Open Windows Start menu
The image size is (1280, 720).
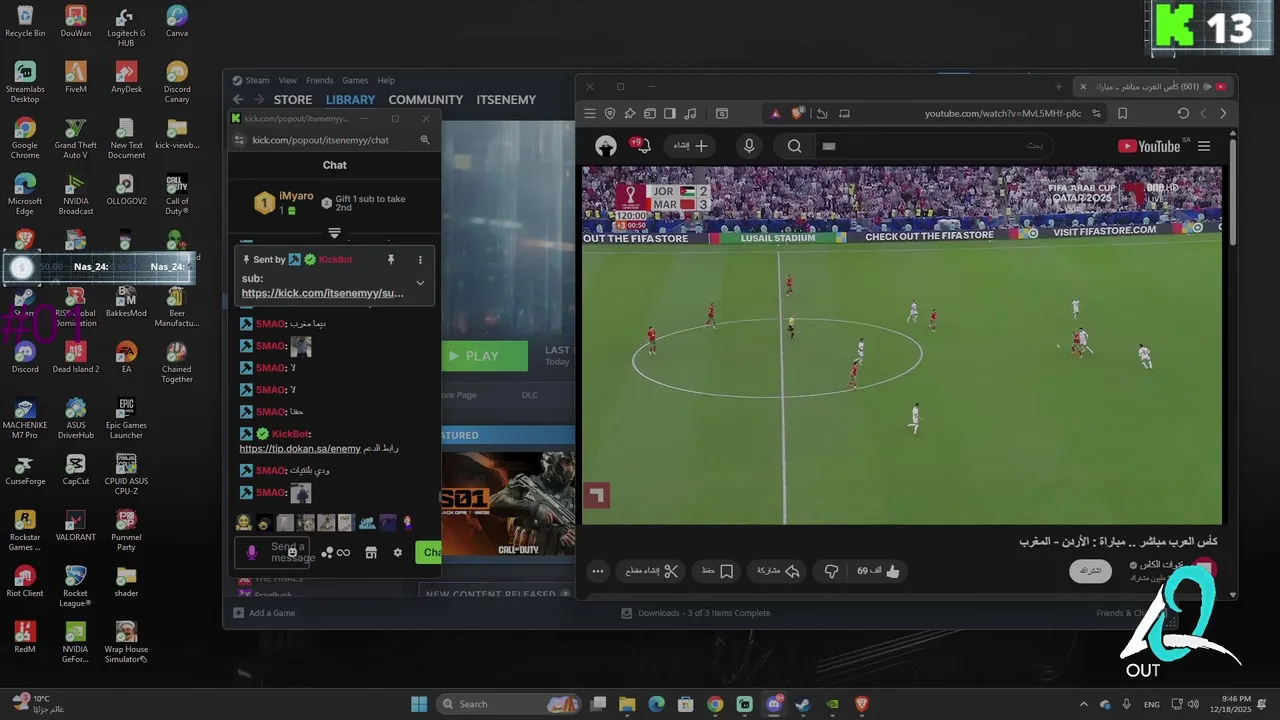419,704
